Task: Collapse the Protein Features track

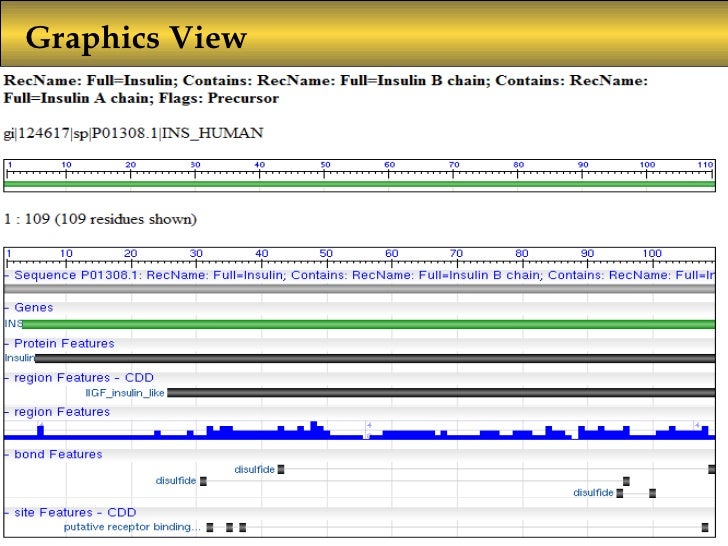Action: click(7, 344)
